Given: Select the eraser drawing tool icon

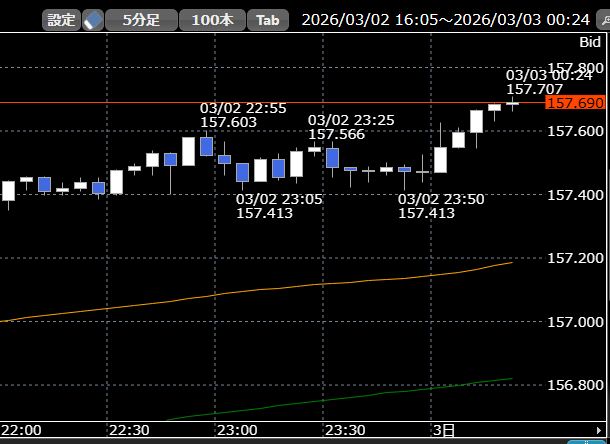Looking at the screenshot, I should (x=93, y=20).
